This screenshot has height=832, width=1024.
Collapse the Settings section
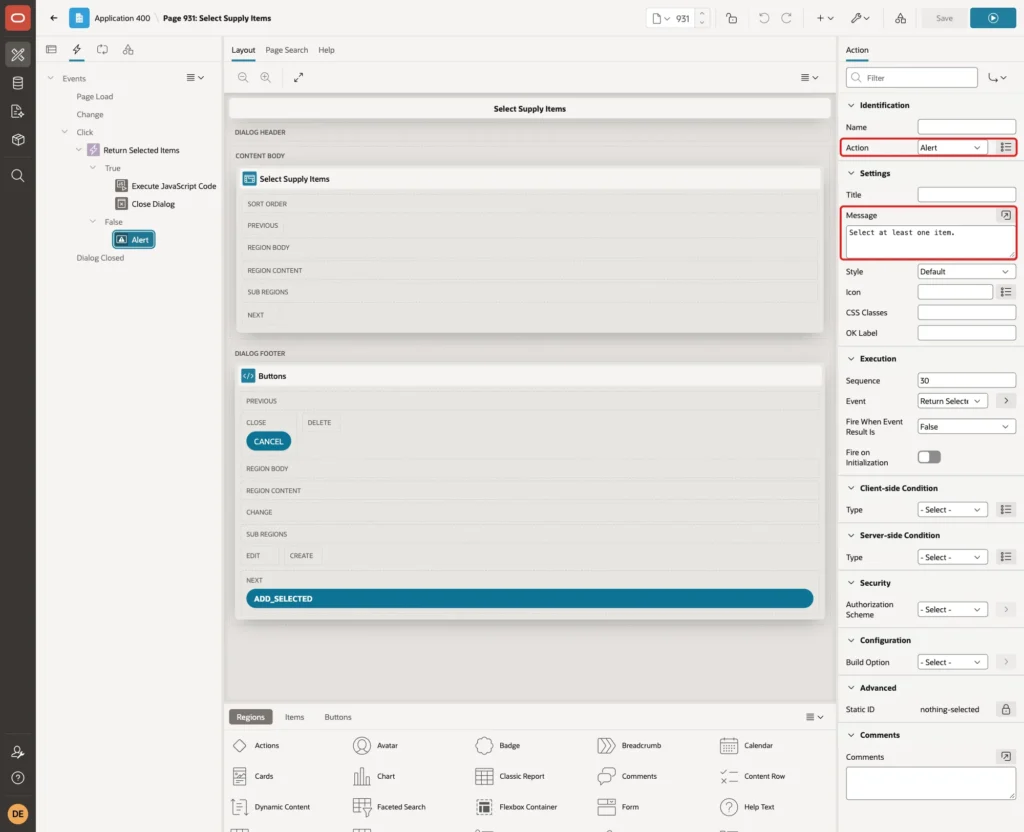tap(851, 174)
